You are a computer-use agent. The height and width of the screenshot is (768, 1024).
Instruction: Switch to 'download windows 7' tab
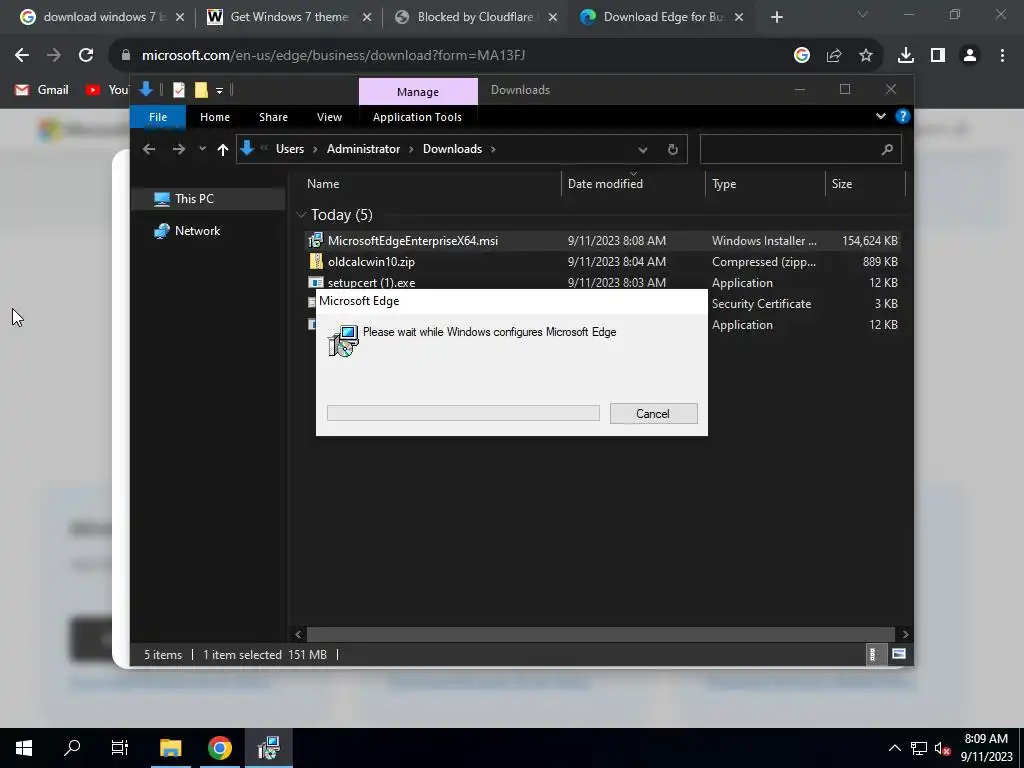tap(101, 17)
